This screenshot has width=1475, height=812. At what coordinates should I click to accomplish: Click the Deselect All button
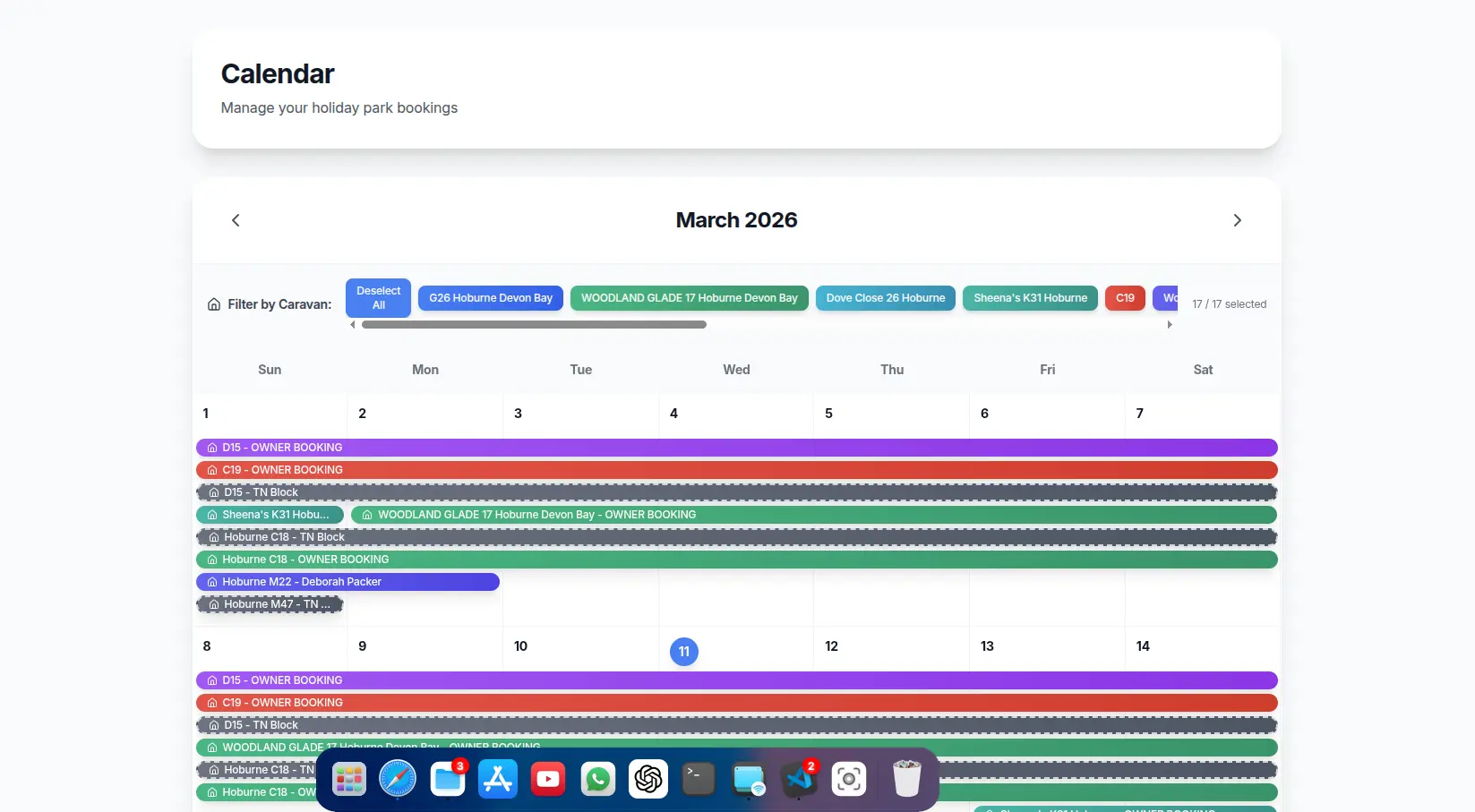point(378,298)
